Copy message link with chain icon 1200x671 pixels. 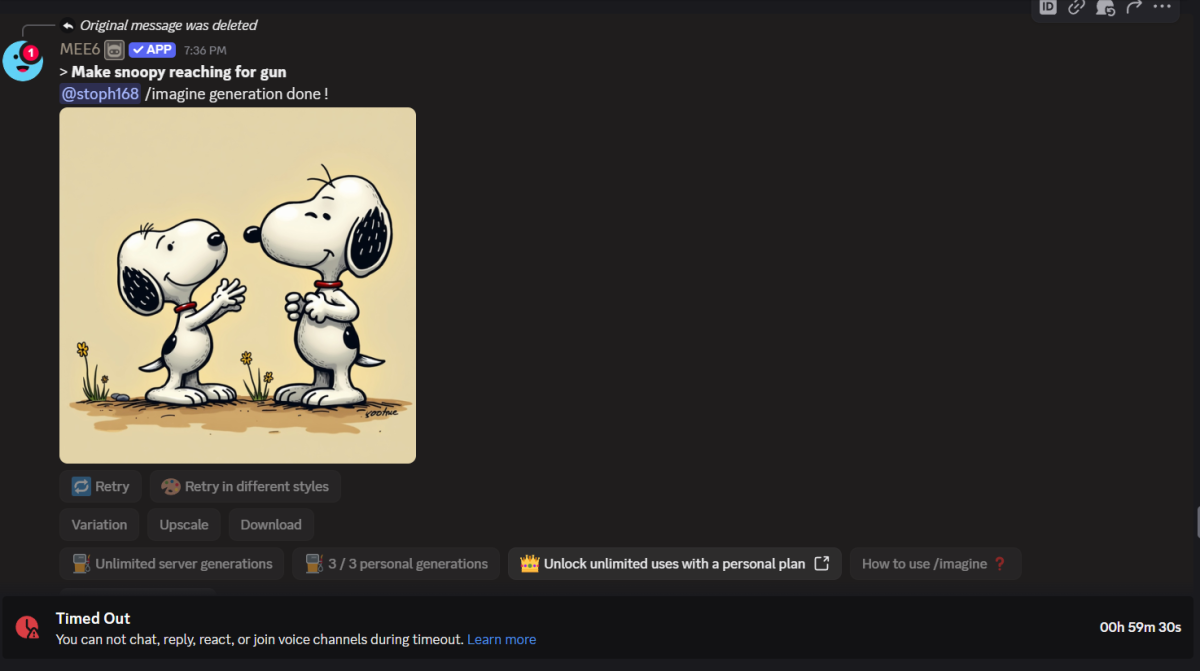tap(1076, 7)
